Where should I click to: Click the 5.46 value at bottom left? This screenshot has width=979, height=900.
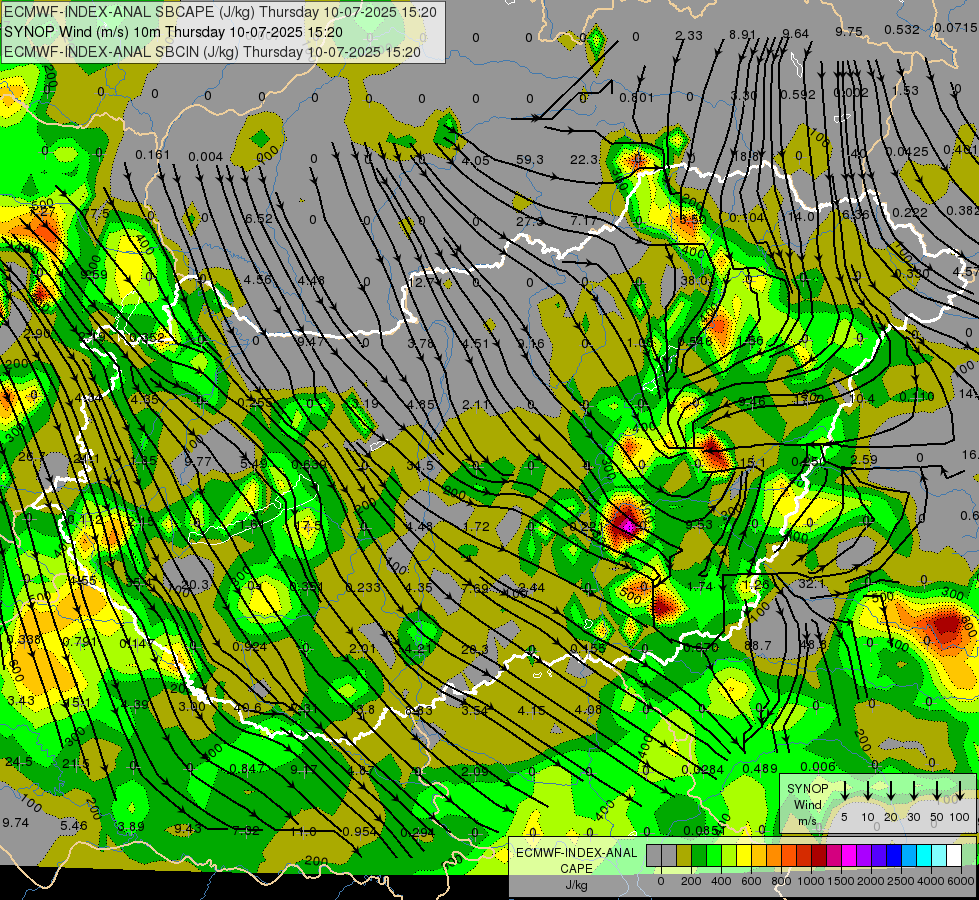point(74,826)
